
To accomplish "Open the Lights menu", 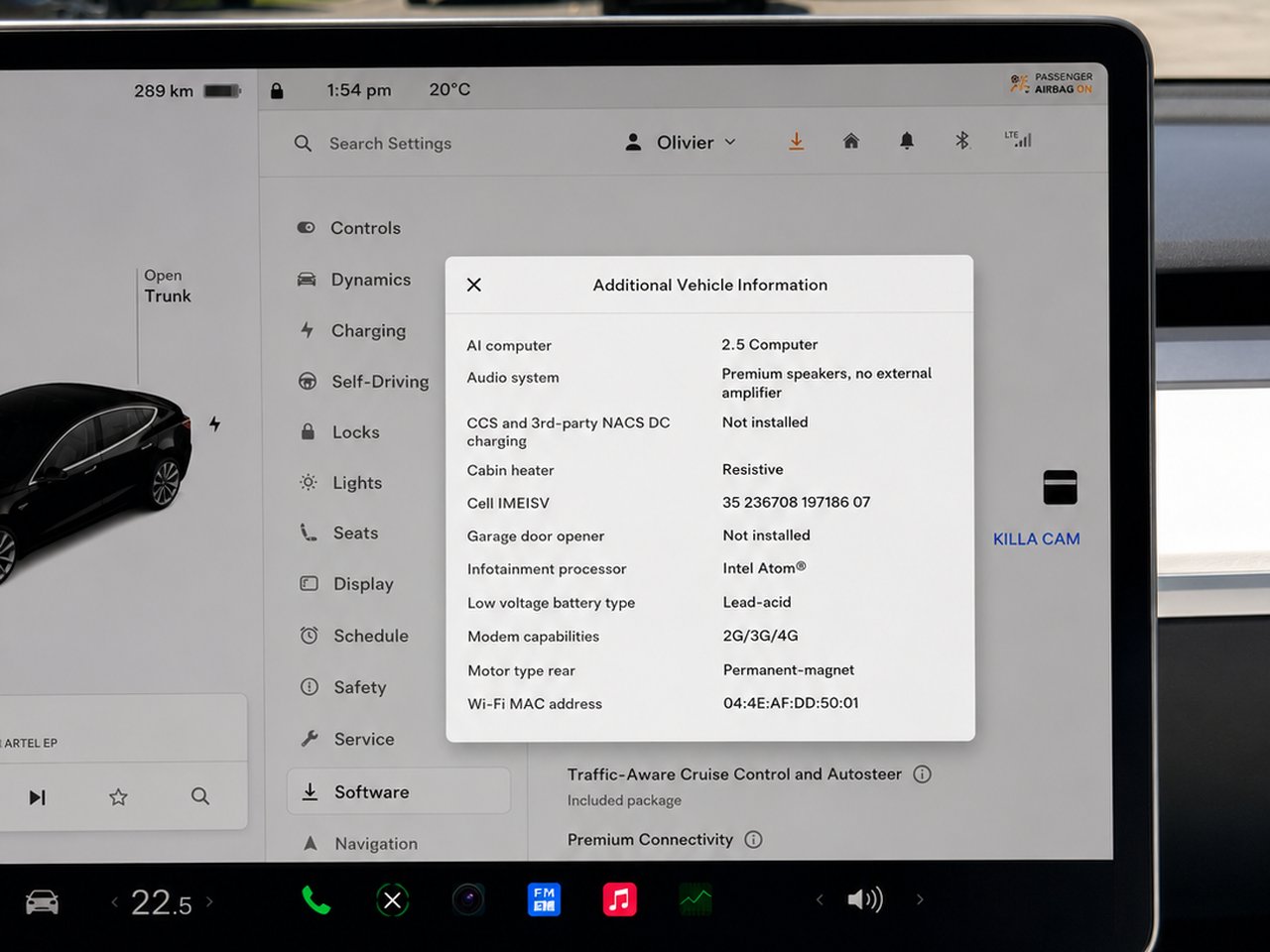I will pos(341,483).
